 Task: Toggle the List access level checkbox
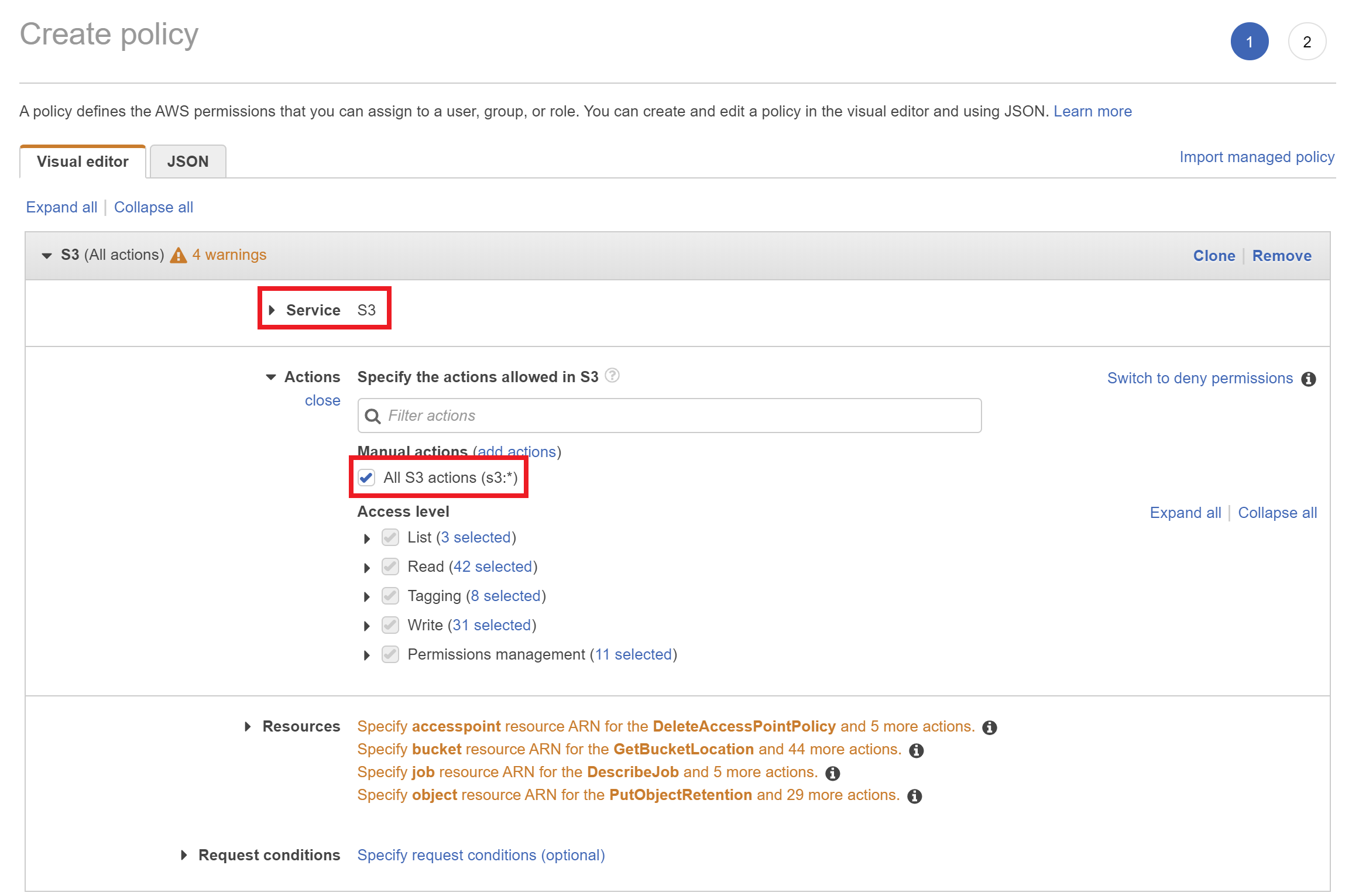(x=390, y=537)
